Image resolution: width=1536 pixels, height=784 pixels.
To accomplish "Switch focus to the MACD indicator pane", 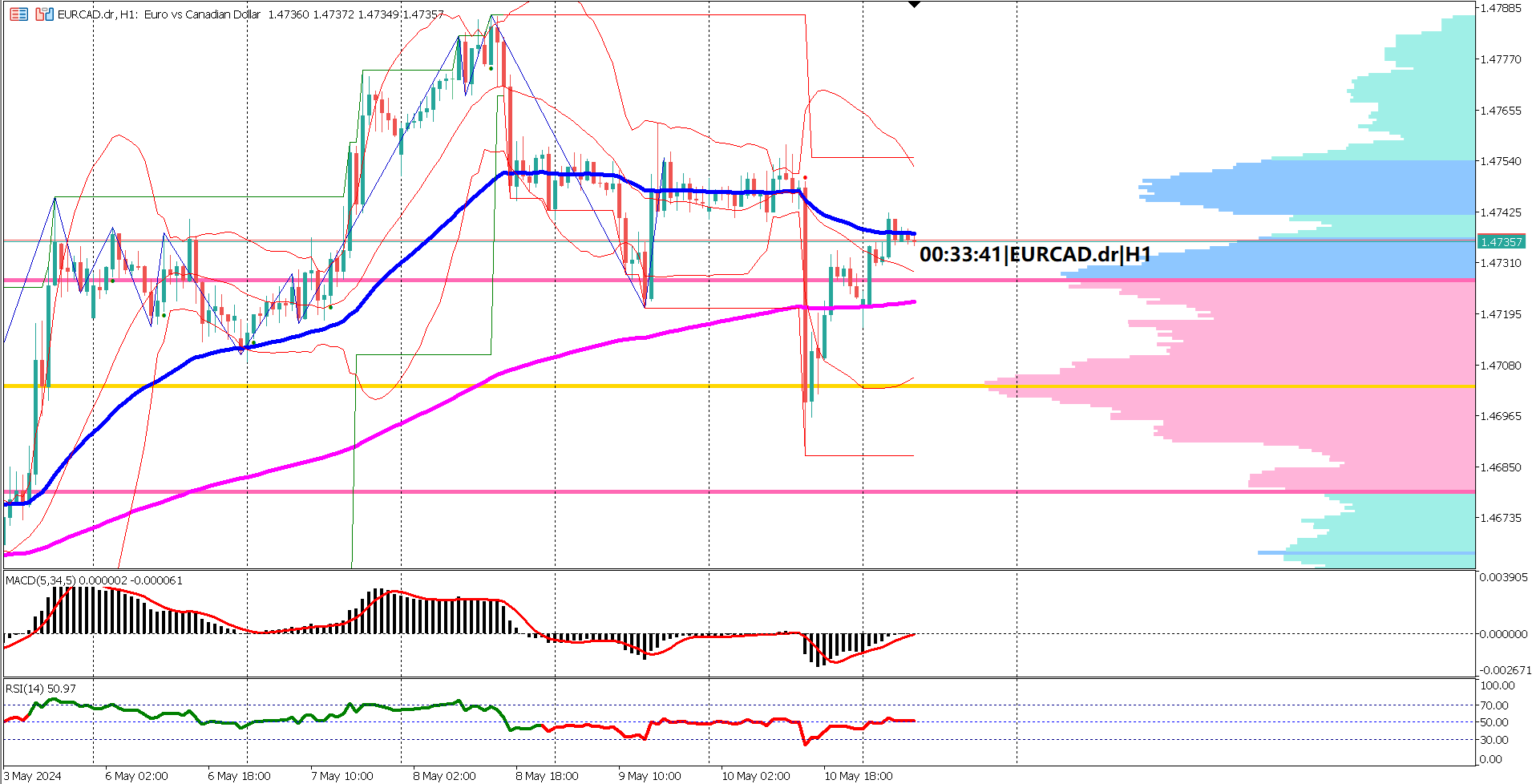I will [481, 625].
